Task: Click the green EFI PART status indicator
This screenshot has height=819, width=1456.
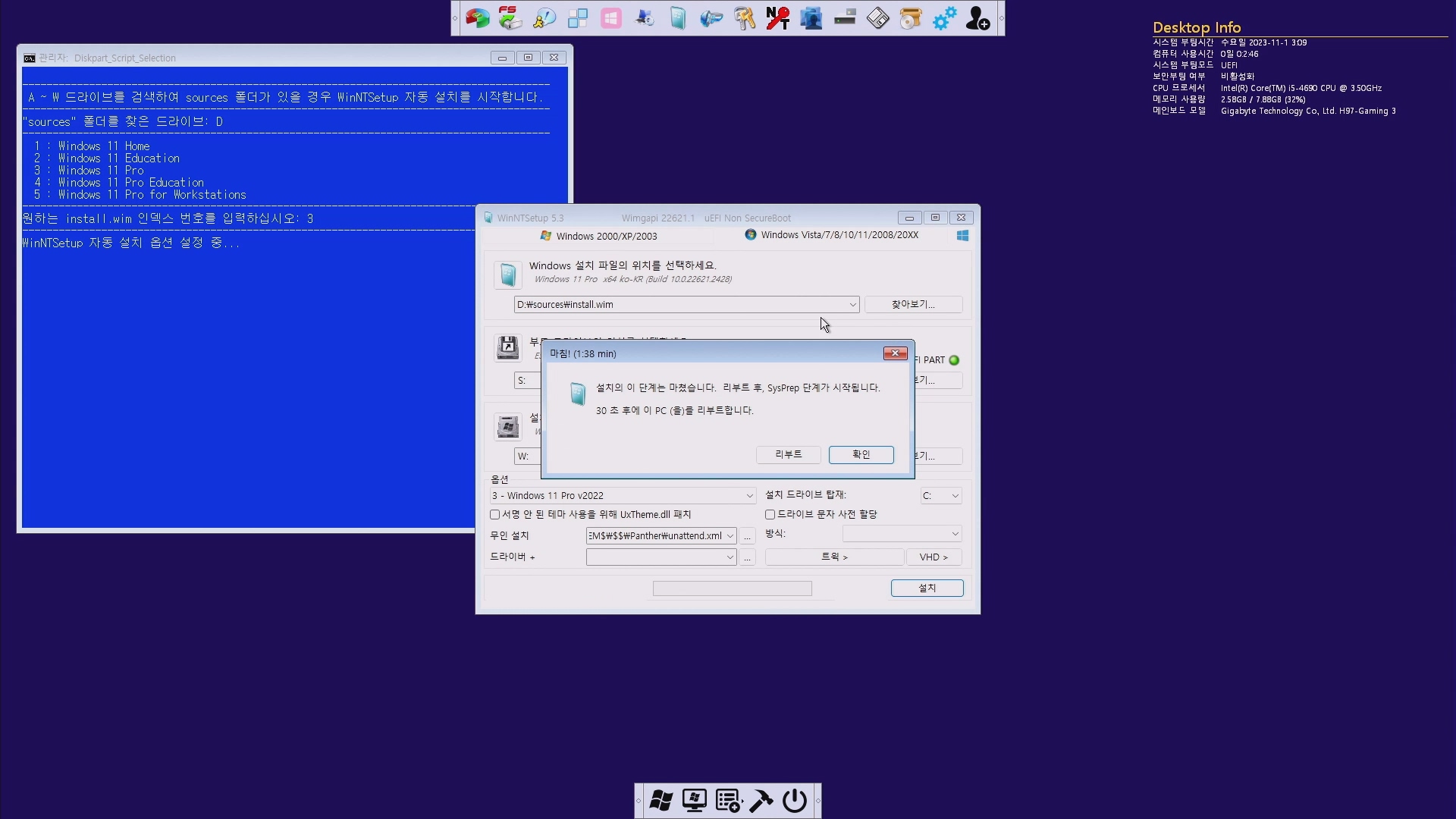Action: 954,360
